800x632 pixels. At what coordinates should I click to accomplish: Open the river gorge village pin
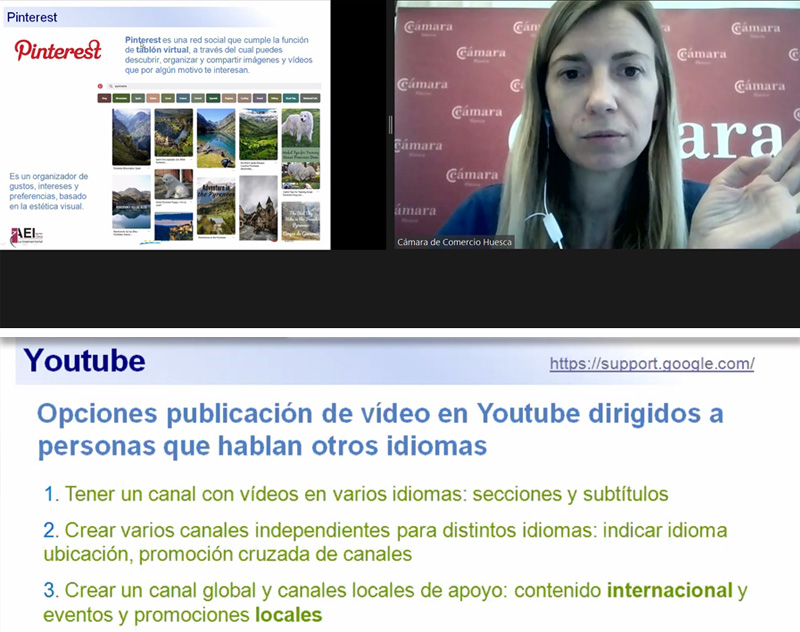[x=173, y=133]
